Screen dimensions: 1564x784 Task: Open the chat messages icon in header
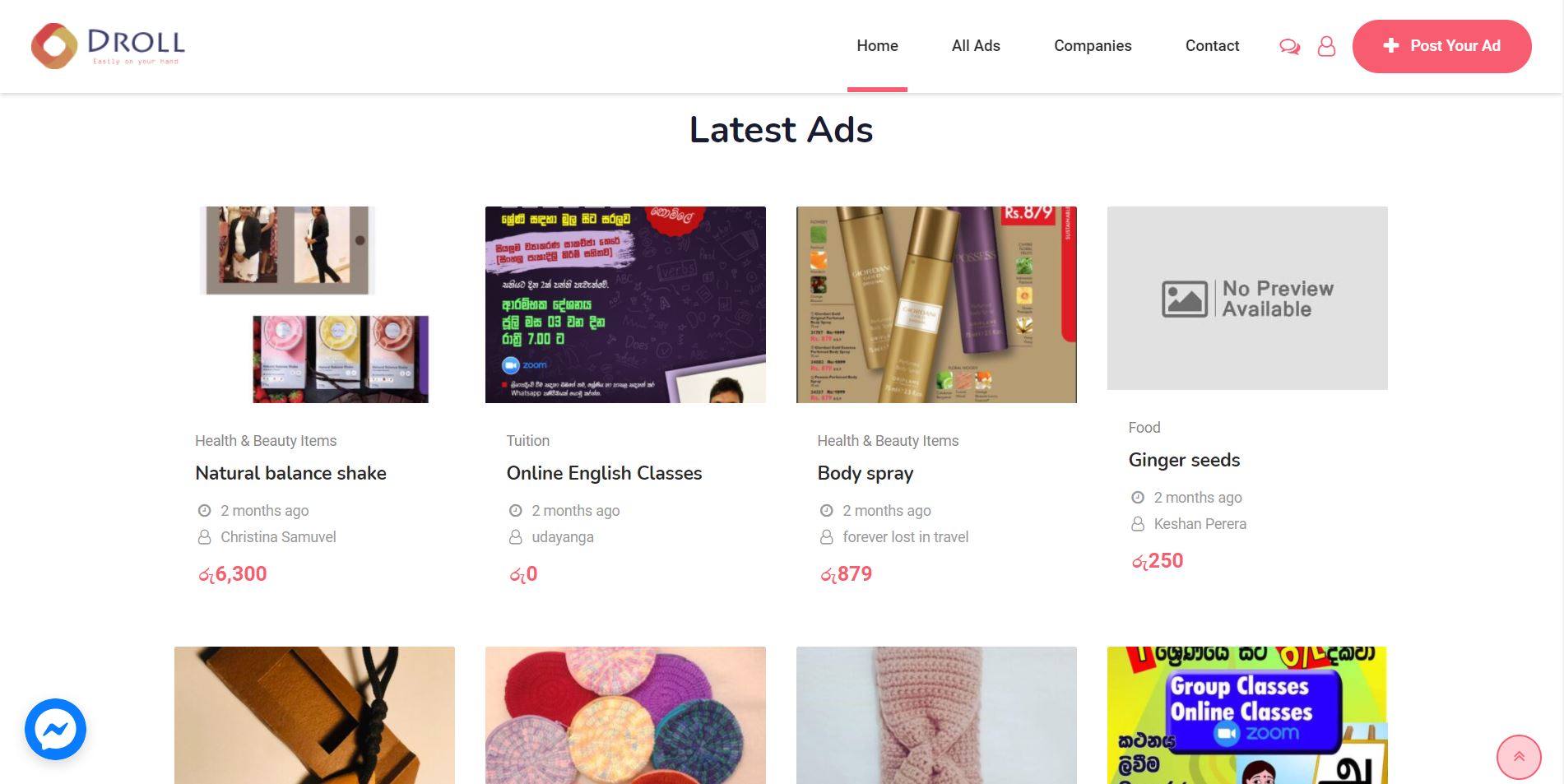click(x=1289, y=47)
